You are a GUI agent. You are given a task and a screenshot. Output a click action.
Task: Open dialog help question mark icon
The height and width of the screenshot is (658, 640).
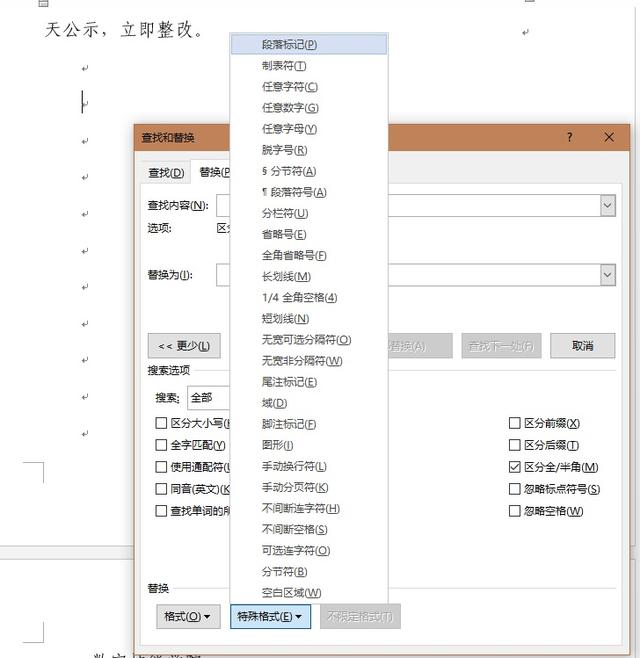pos(569,137)
